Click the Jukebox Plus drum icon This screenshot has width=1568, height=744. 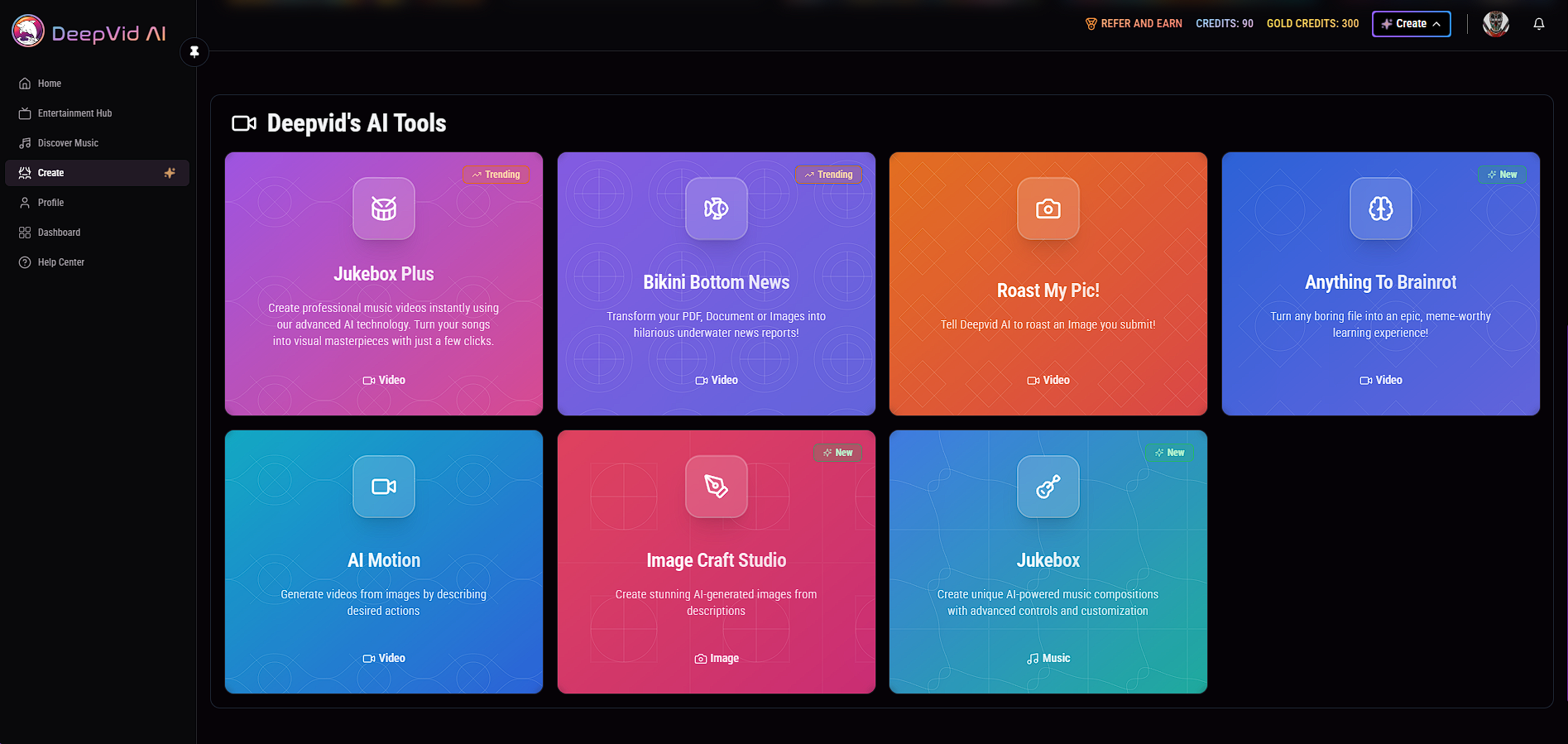(384, 209)
